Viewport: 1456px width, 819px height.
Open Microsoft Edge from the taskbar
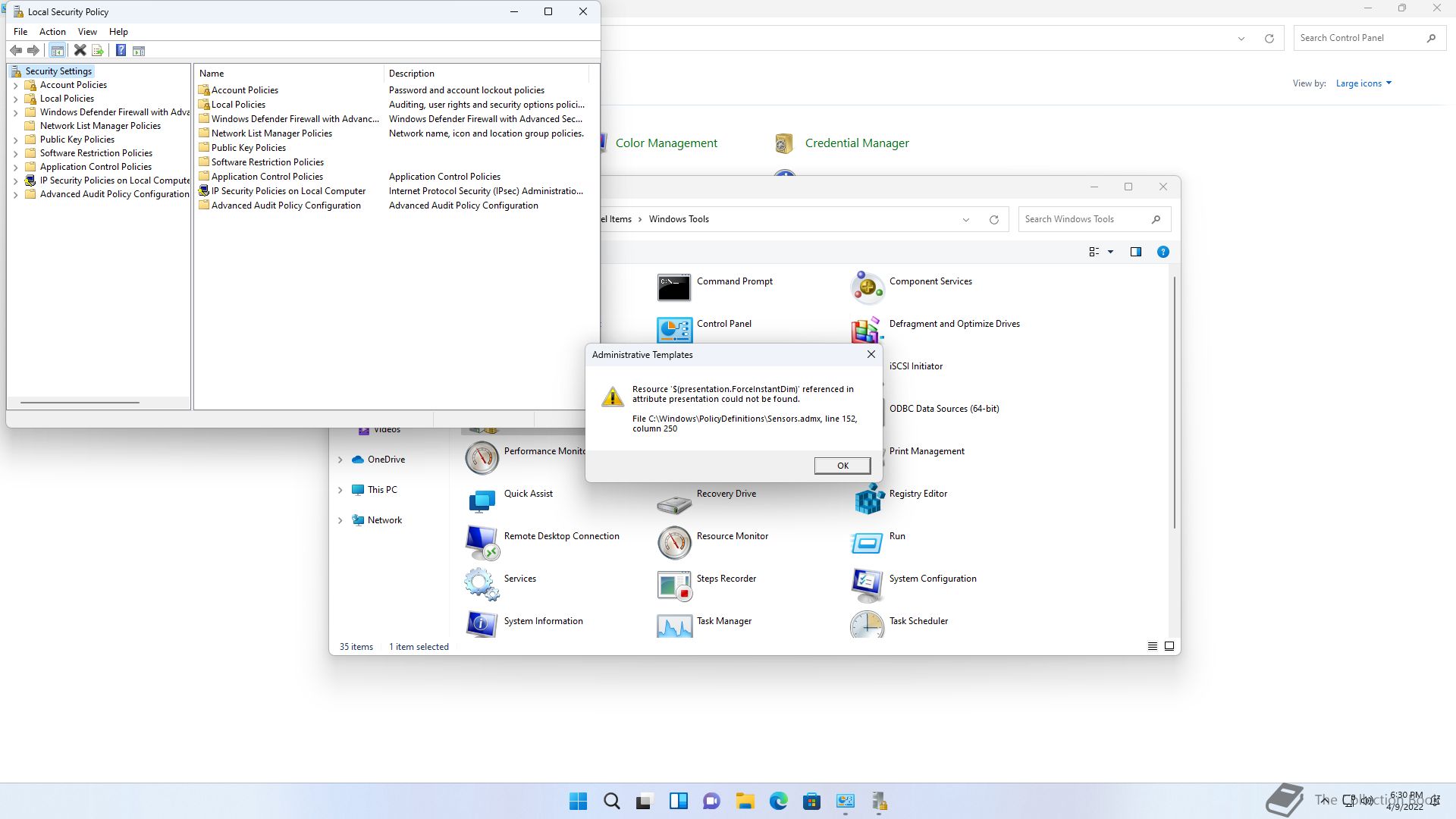coord(778,802)
